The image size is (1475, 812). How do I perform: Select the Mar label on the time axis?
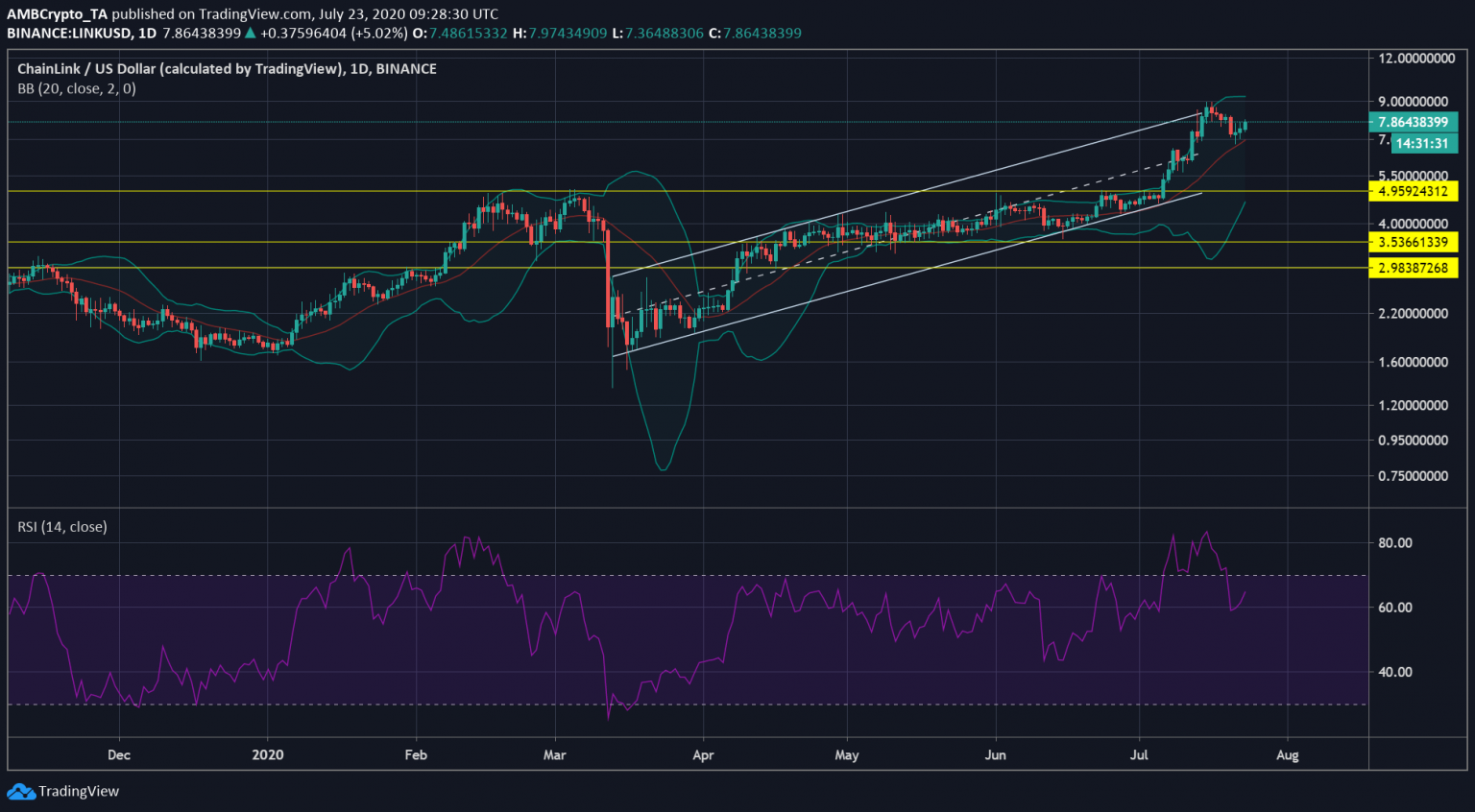(x=554, y=755)
